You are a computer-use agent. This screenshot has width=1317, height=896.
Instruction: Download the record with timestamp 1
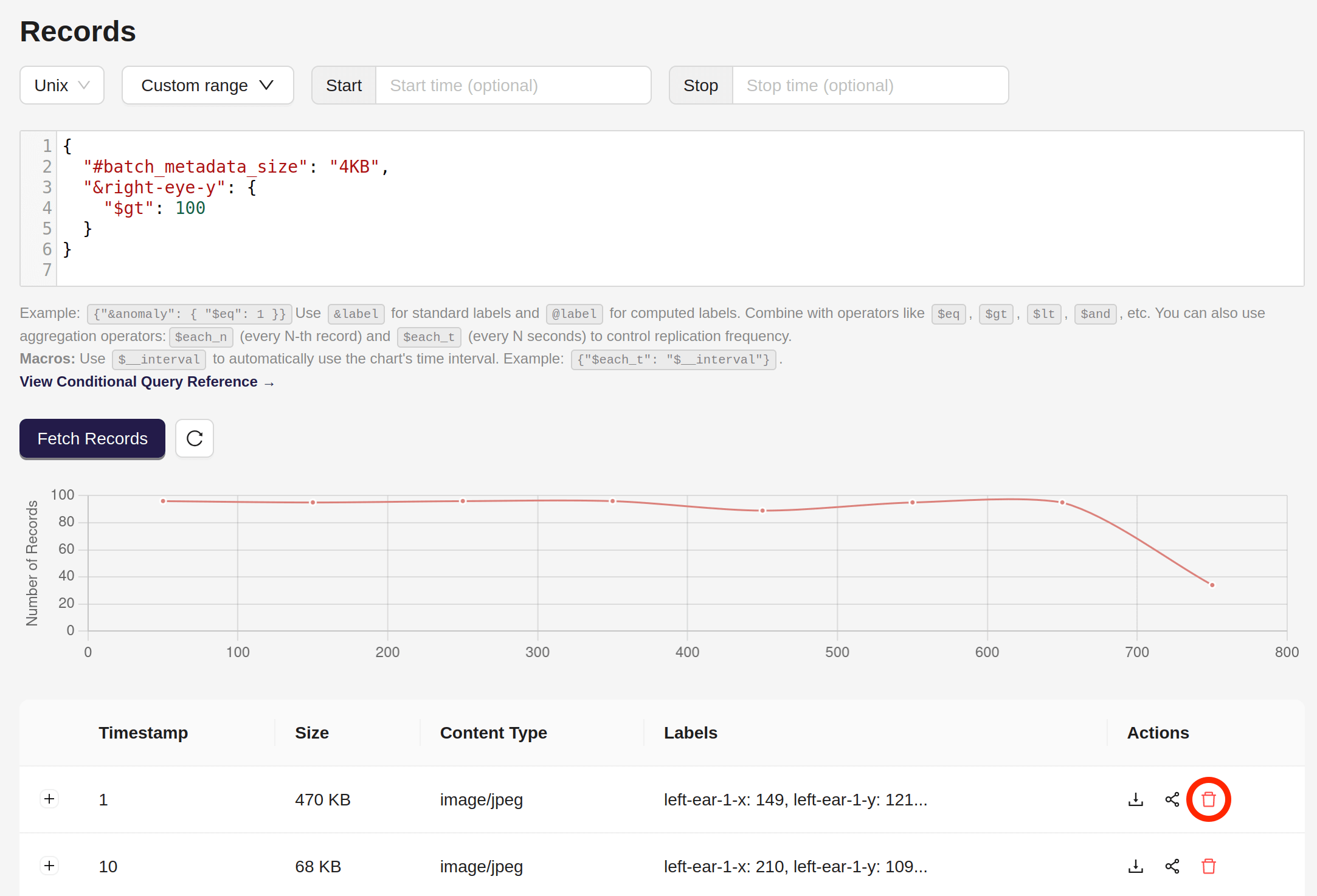[1135, 799]
